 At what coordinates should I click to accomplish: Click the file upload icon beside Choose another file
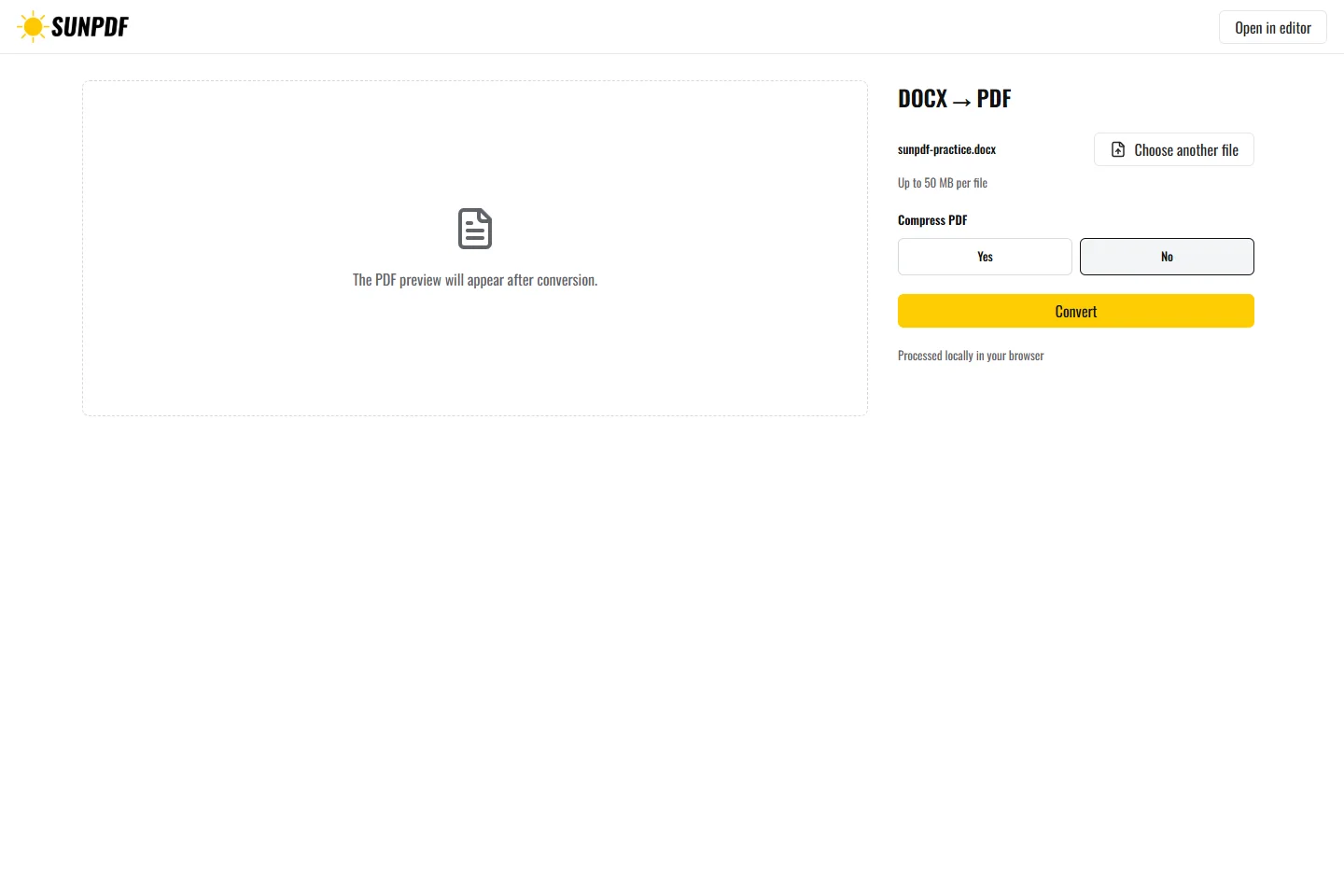pyautogui.click(x=1118, y=149)
